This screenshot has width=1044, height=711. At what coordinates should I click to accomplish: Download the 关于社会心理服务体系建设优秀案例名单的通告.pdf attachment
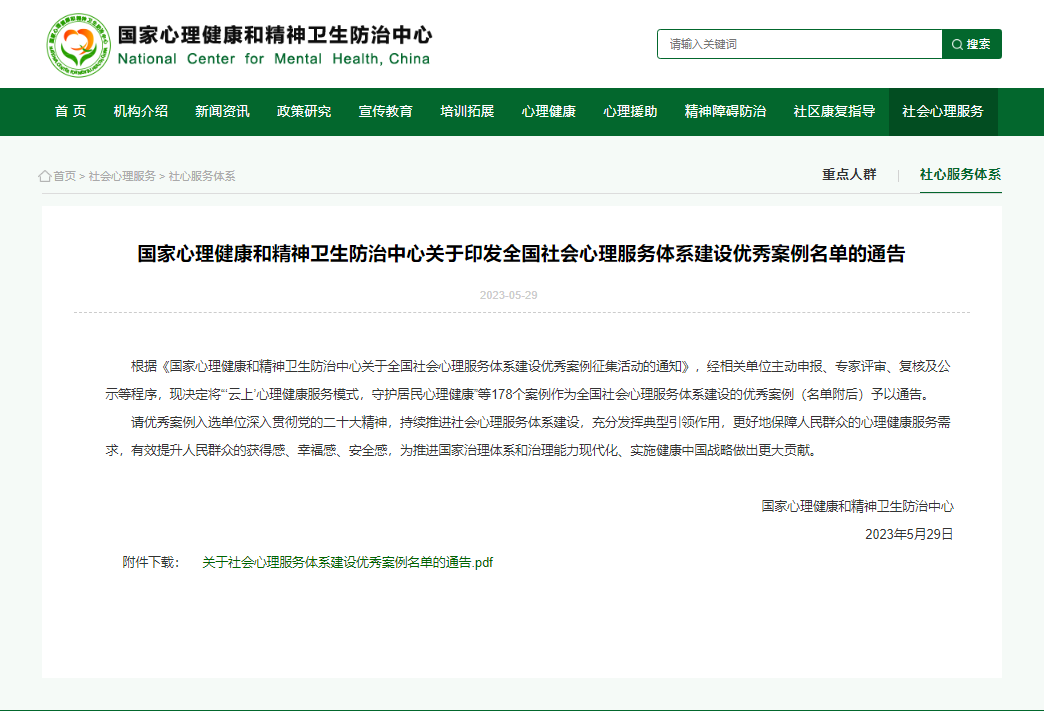point(347,562)
